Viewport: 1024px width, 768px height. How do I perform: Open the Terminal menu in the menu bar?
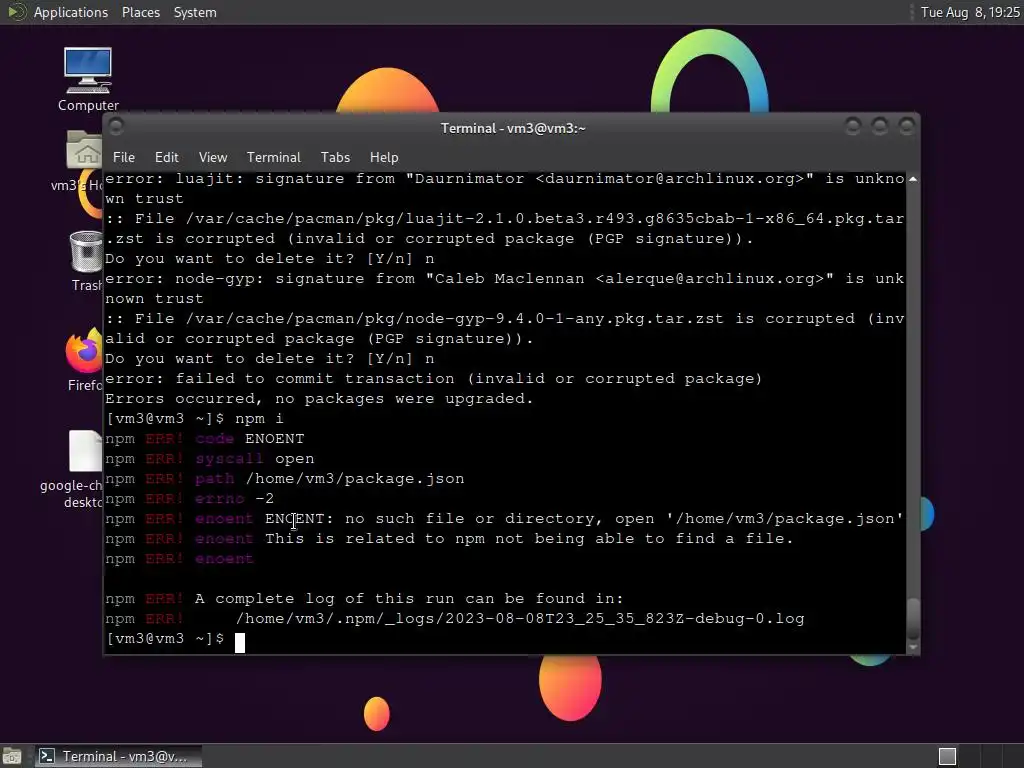coord(274,157)
